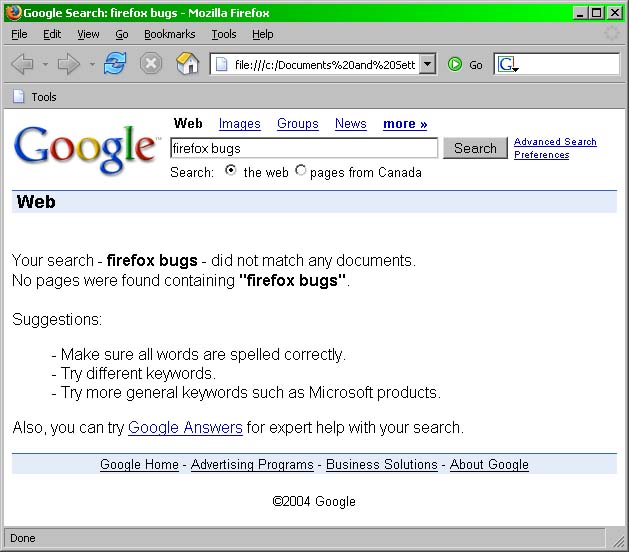Click the Google logo
Image resolution: width=629 pixels, height=552 pixels.
pos(86,149)
